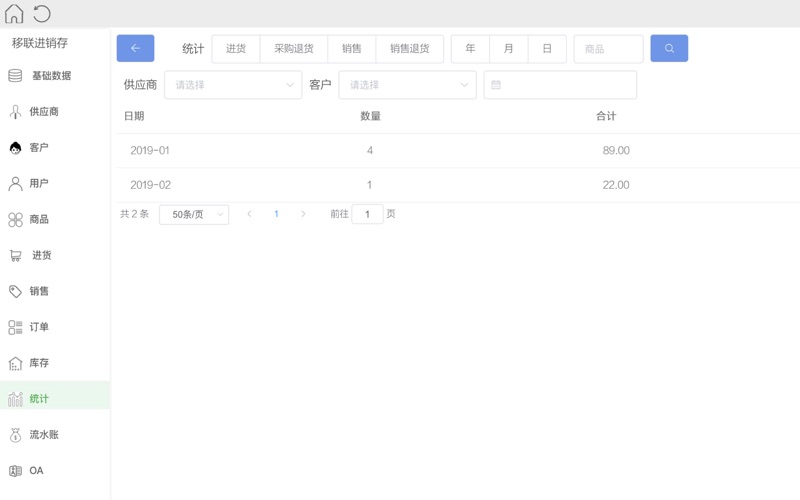Open the 客户 dropdown
Screen dimensions: 800x500
[408, 85]
